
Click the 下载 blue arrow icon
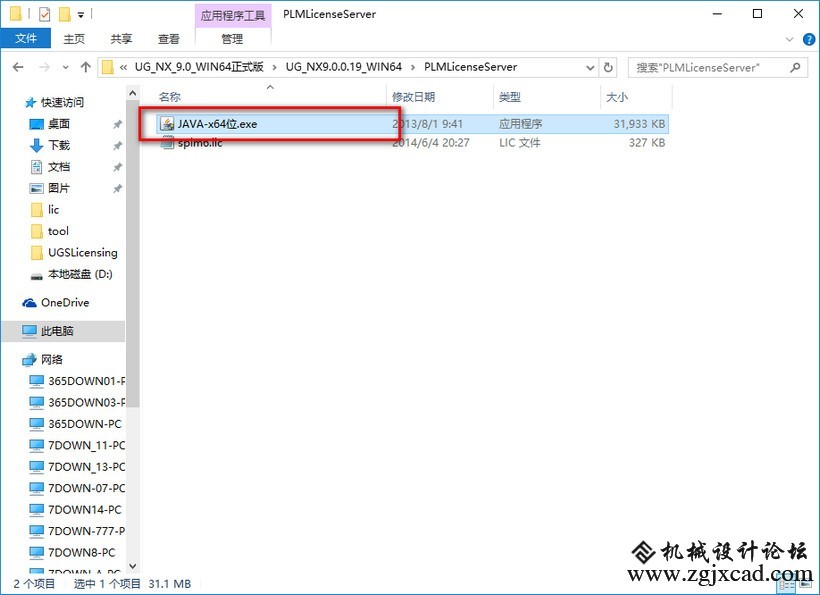coord(36,145)
